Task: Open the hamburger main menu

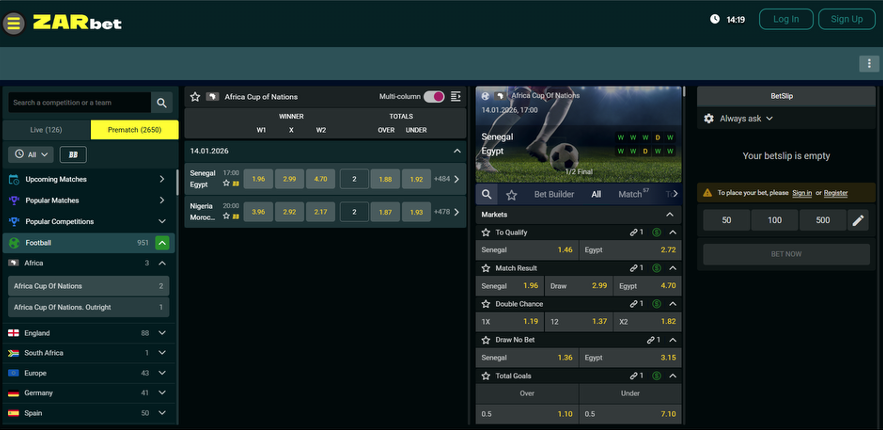Action: pyautogui.click(x=14, y=23)
